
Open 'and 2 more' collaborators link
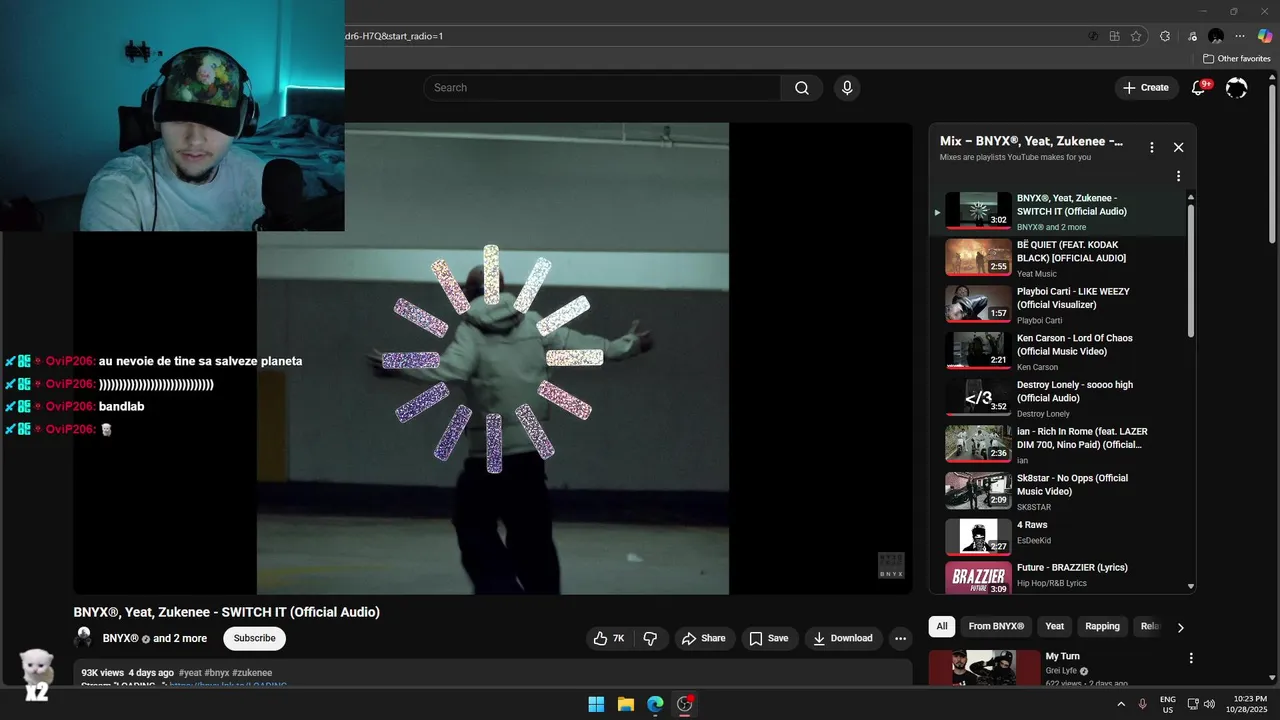click(x=180, y=638)
